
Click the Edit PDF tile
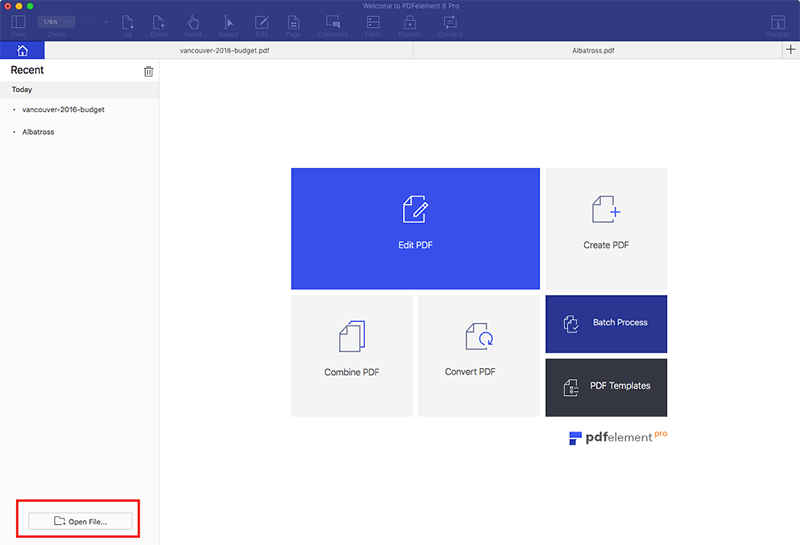pyautogui.click(x=415, y=229)
